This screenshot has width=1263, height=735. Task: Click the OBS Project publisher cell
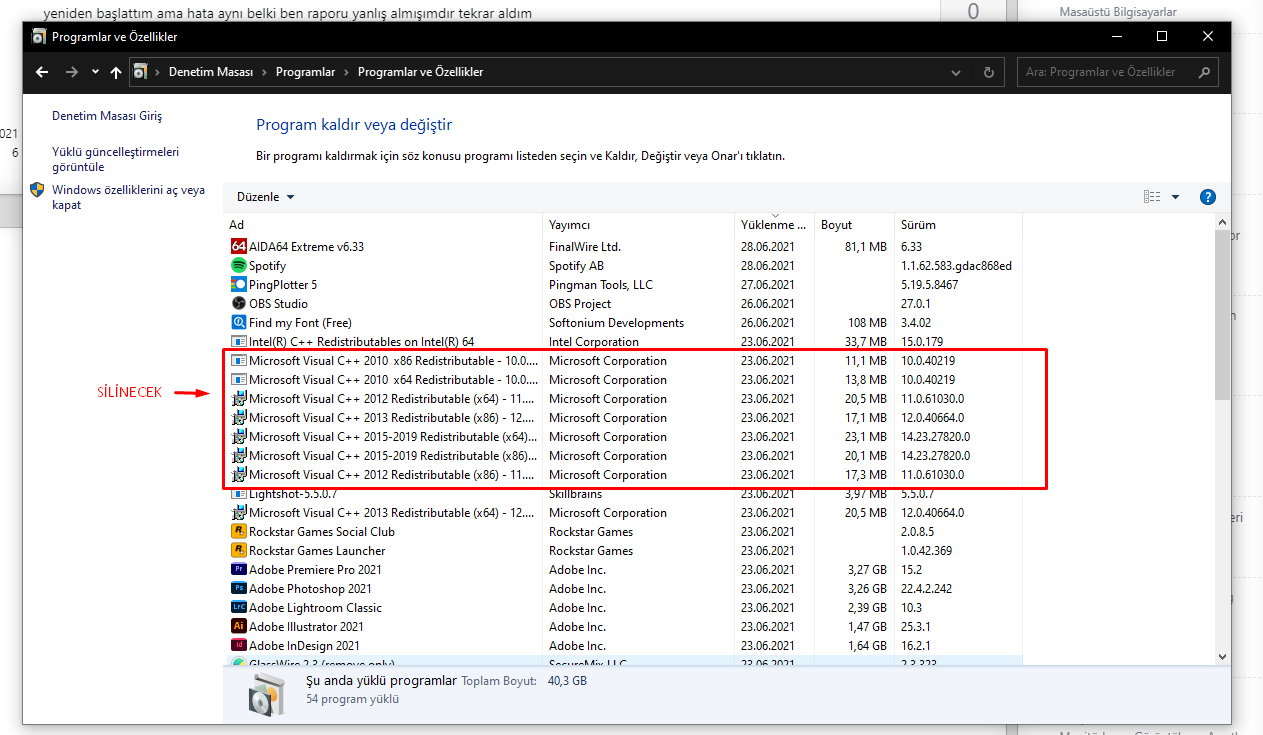coord(580,303)
